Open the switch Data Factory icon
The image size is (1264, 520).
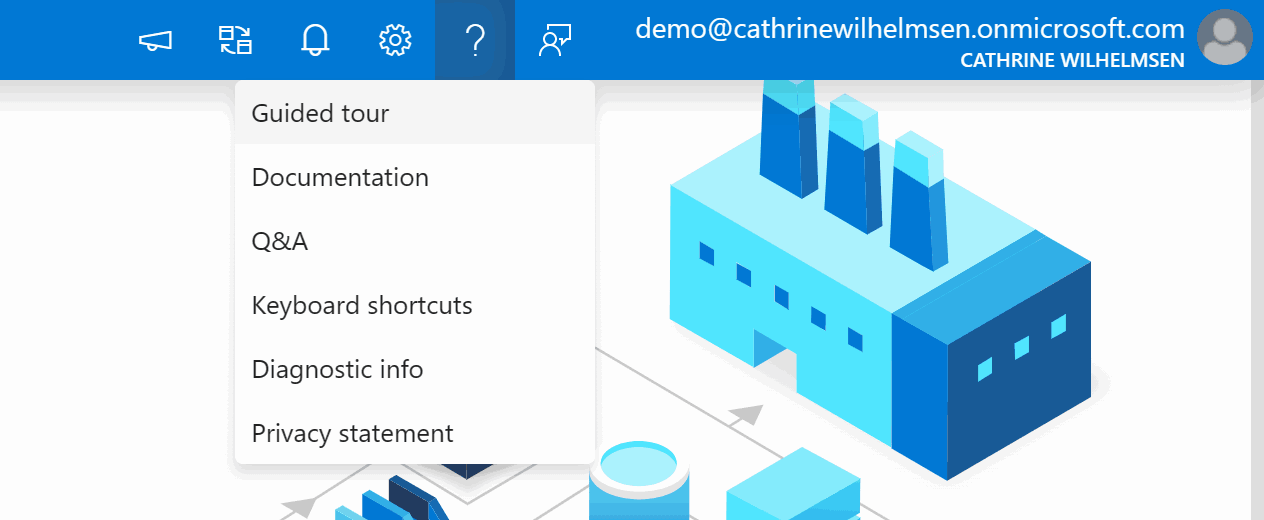coord(236,40)
